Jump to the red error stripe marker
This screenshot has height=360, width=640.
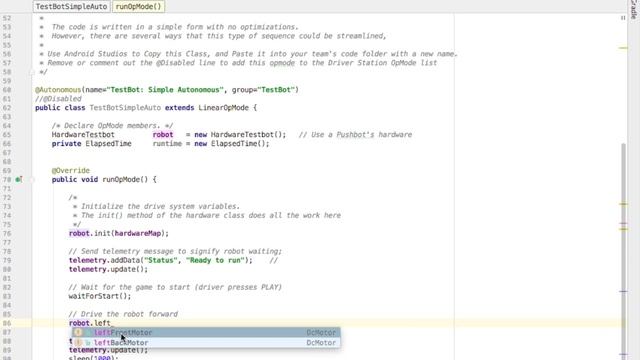point(623,224)
